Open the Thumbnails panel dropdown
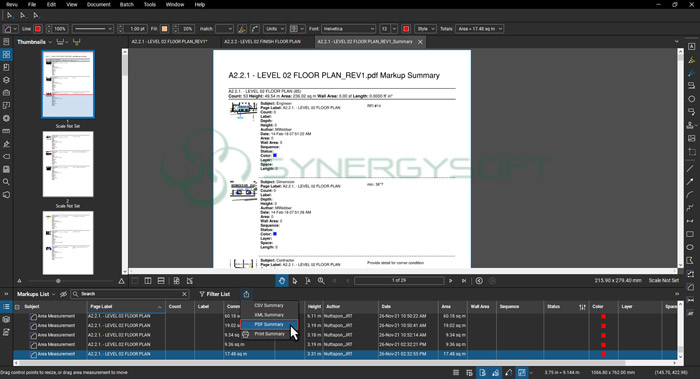This screenshot has height=379, width=700. (x=50, y=42)
